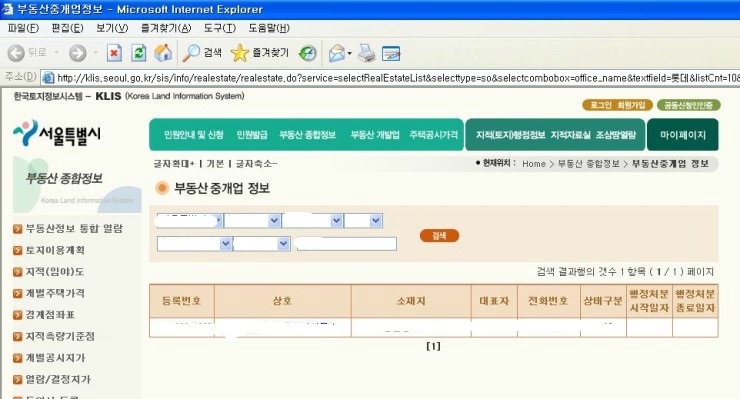Click the search text input field
This screenshot has height=399, width=740.
(x=345, y=244)
